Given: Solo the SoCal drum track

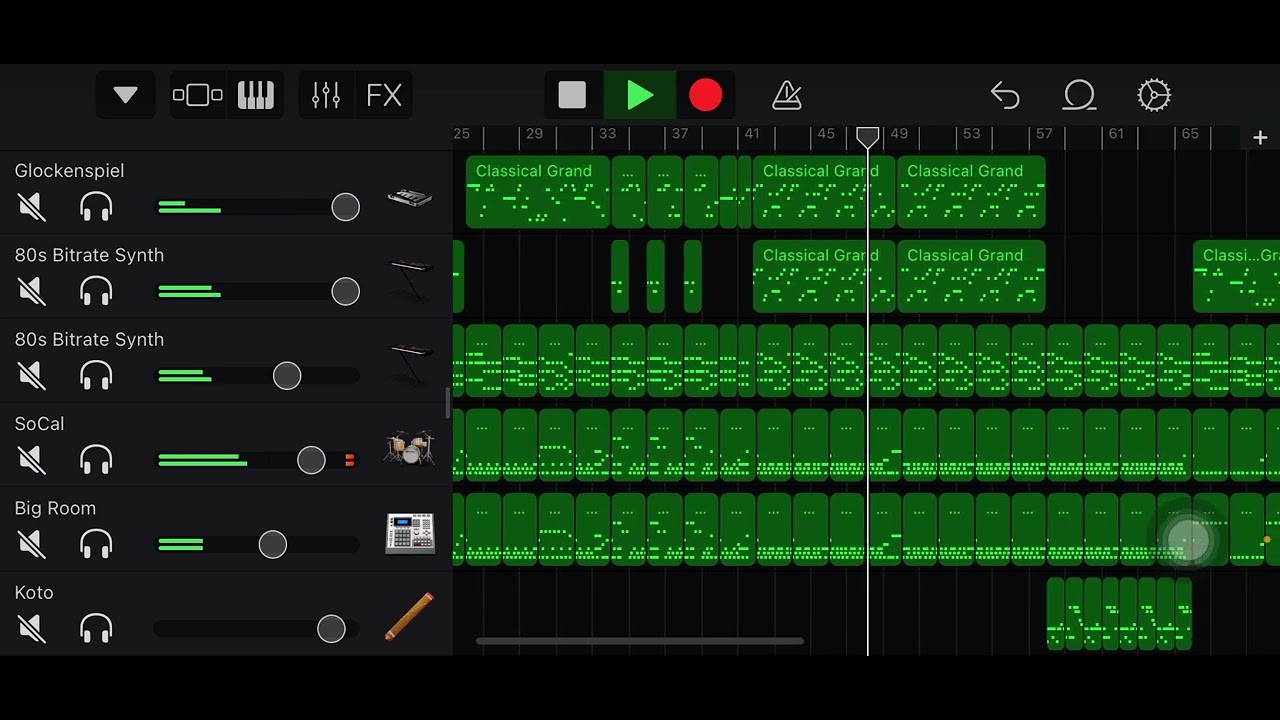Looking at the screenshot, I should 96,460.
